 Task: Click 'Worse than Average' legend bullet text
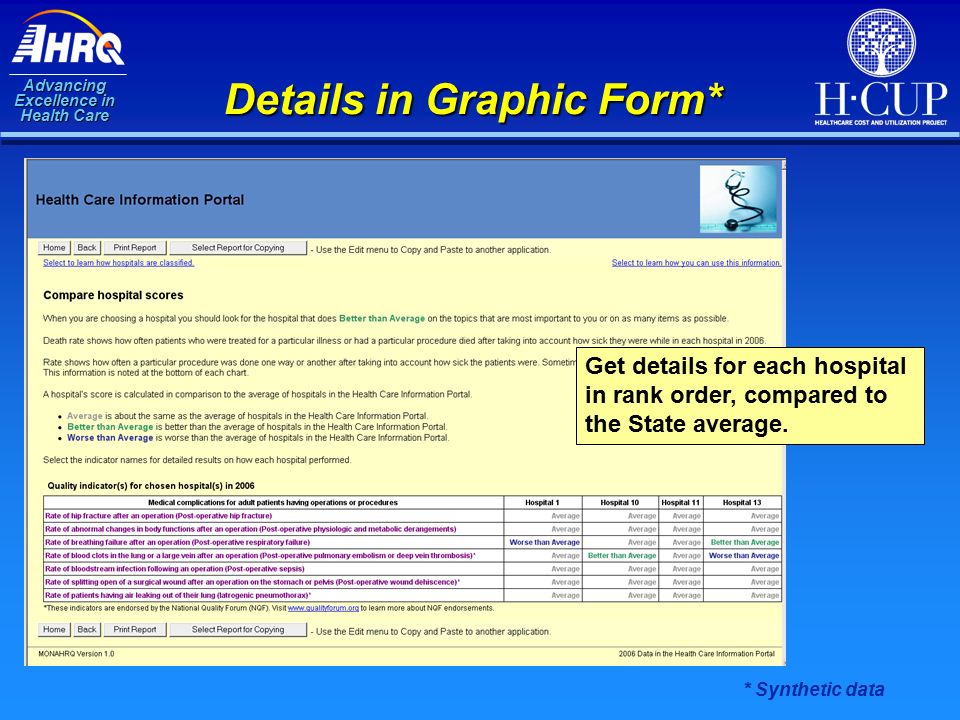[110, 438]
